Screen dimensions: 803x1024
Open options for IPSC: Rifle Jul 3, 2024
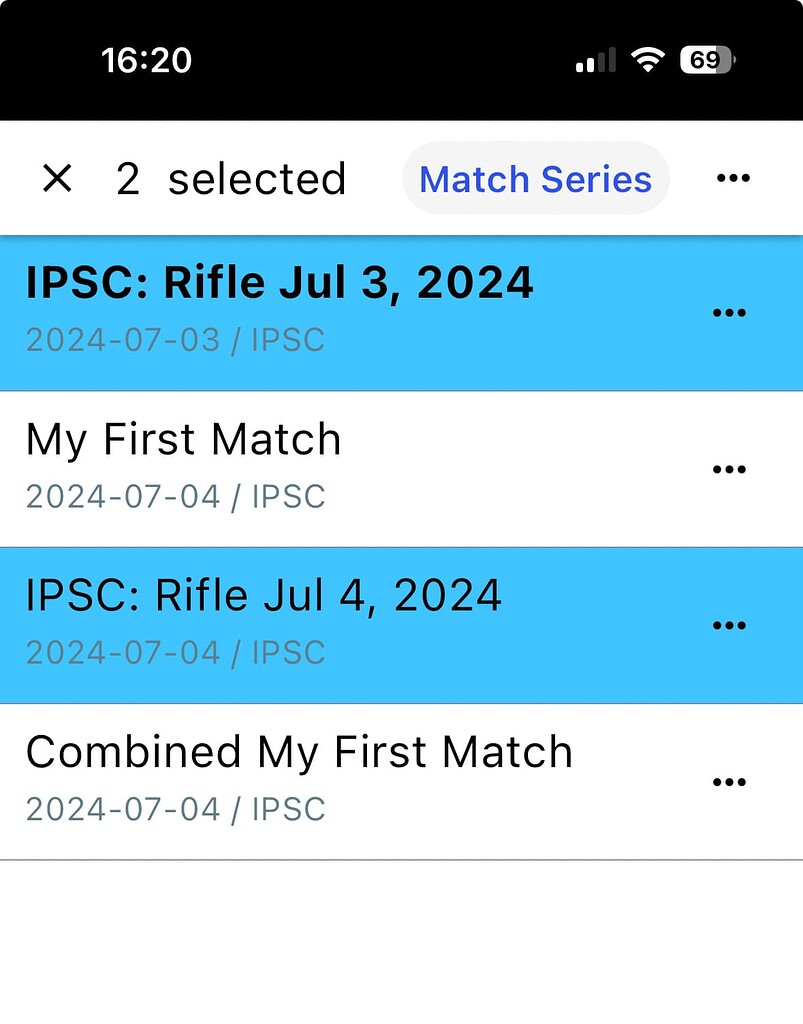[x=729, y=313]
